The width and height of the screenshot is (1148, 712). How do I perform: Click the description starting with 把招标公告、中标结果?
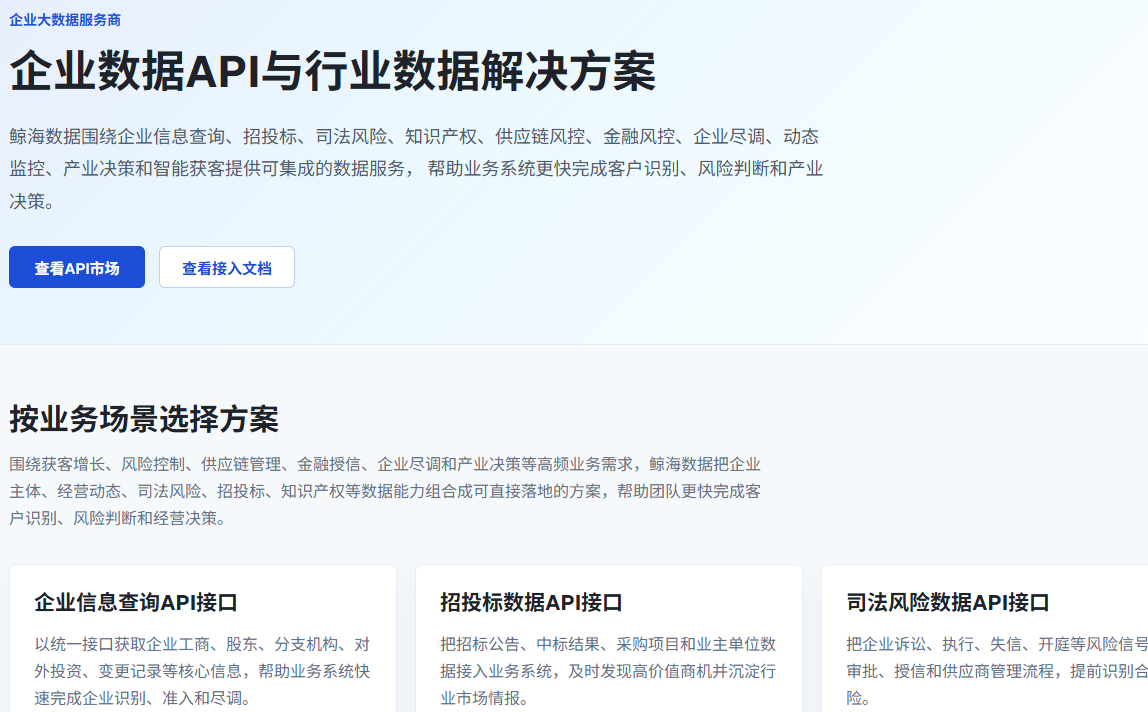click(608, 671)
